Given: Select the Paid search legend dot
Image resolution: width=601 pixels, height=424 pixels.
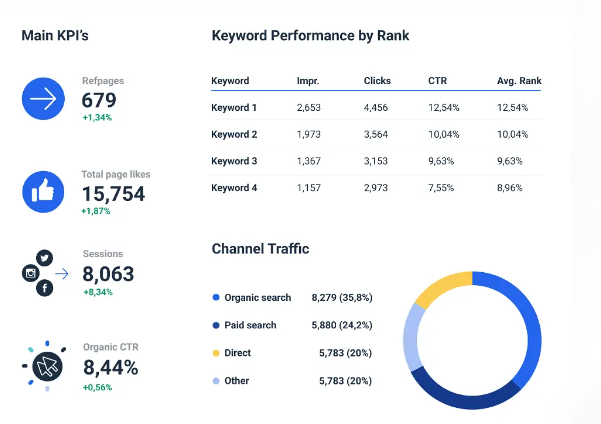Looking at the screenshot, I should [x=216, y=325].
